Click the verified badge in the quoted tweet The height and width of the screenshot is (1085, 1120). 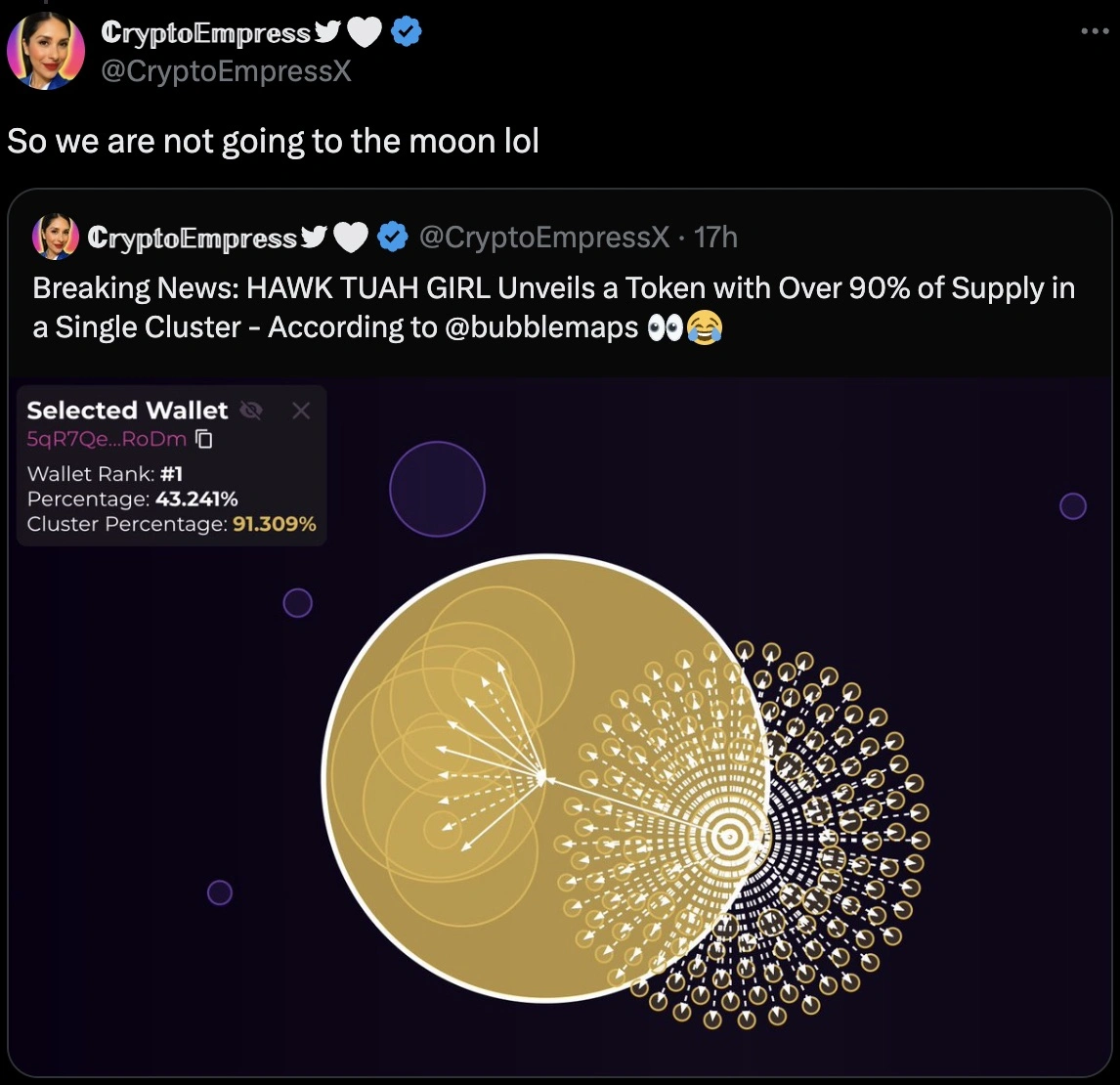394,237
